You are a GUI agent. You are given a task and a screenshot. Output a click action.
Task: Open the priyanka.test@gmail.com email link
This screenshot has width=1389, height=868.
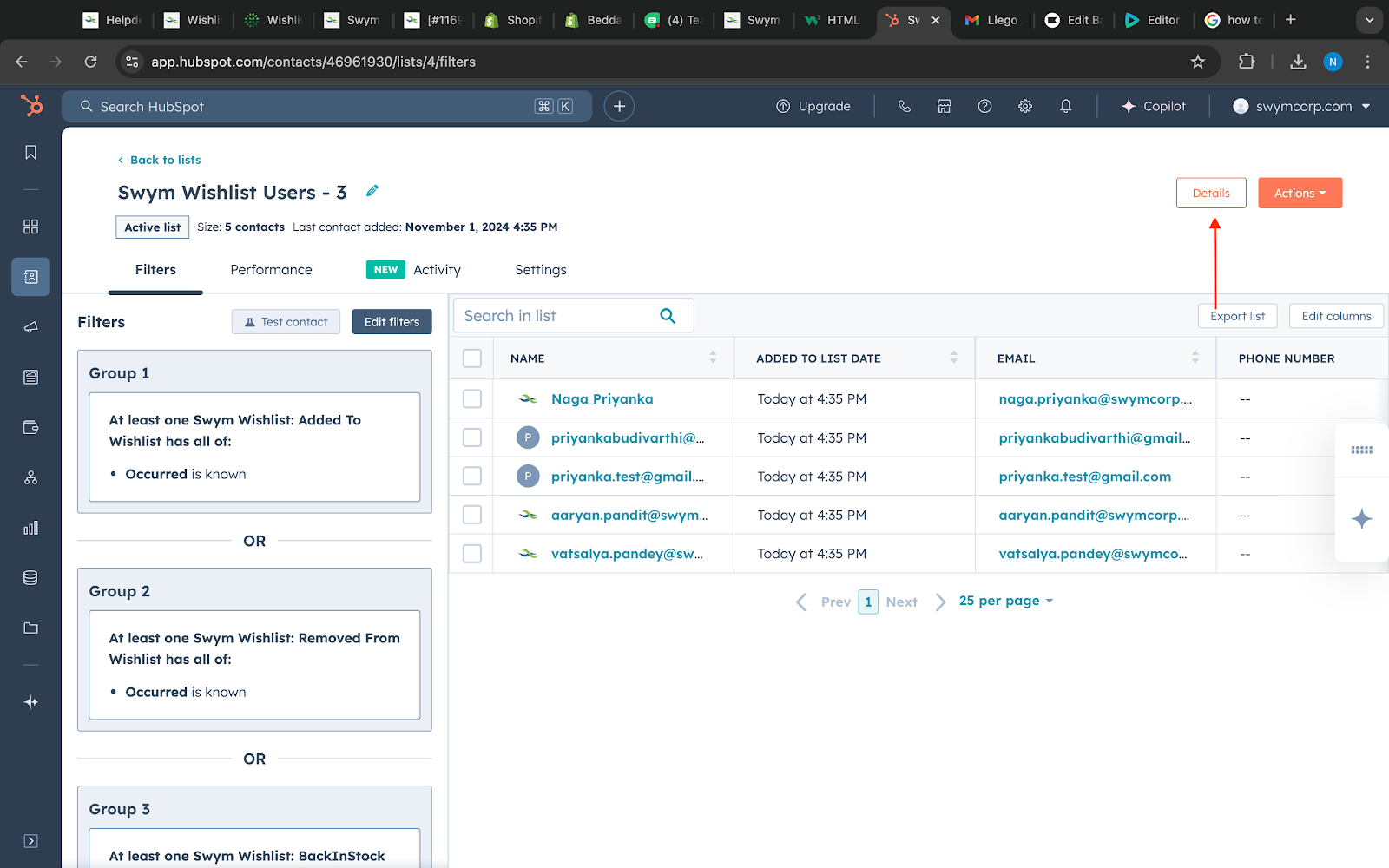pos(1084,477)
